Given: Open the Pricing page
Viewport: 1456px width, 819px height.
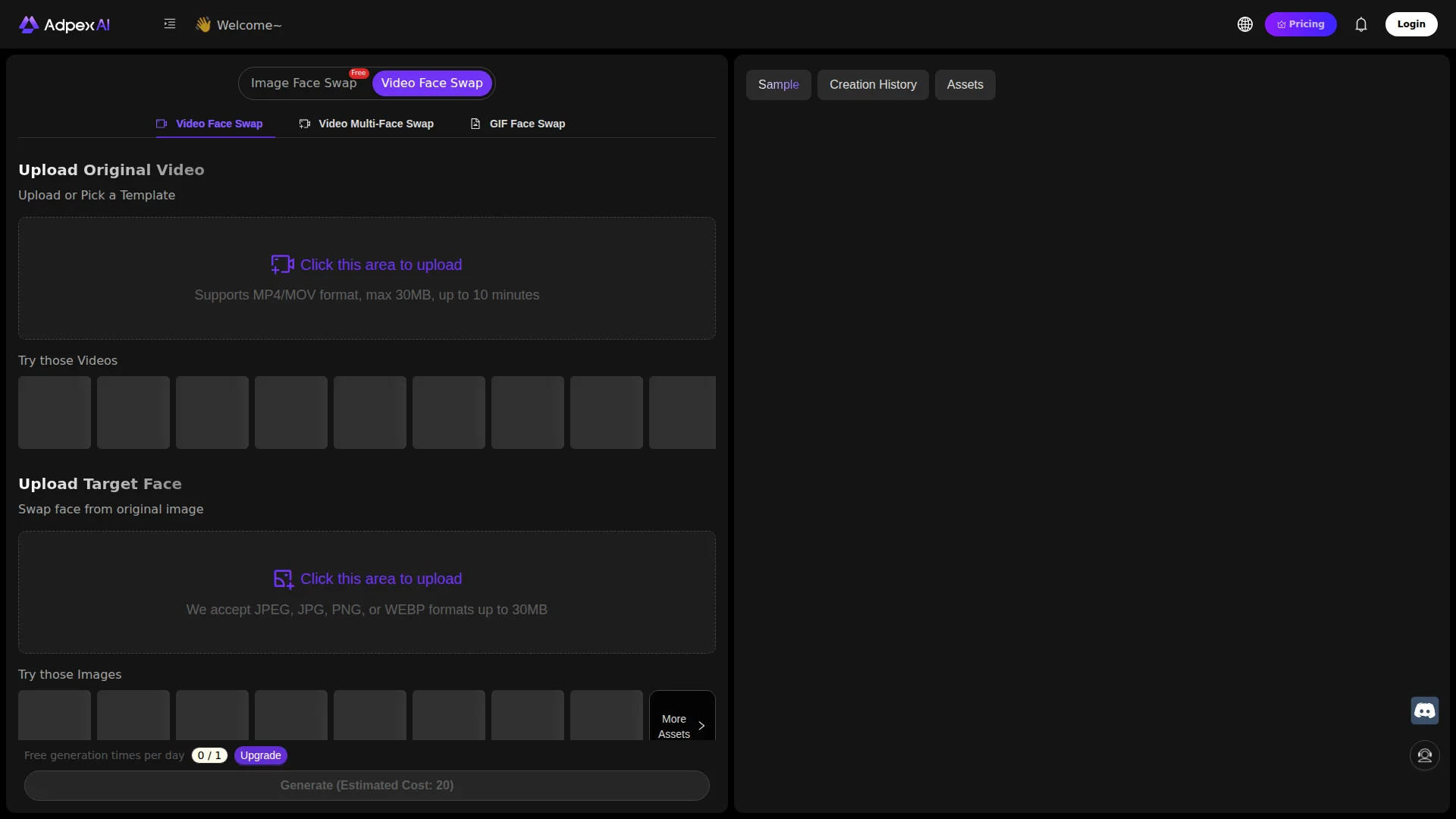Looking at the screenshot, I should point(1301,24).
